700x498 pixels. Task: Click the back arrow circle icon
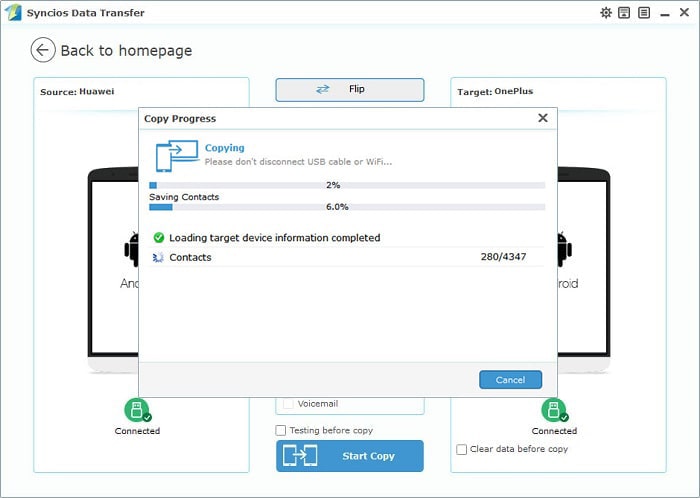[43, 50]
